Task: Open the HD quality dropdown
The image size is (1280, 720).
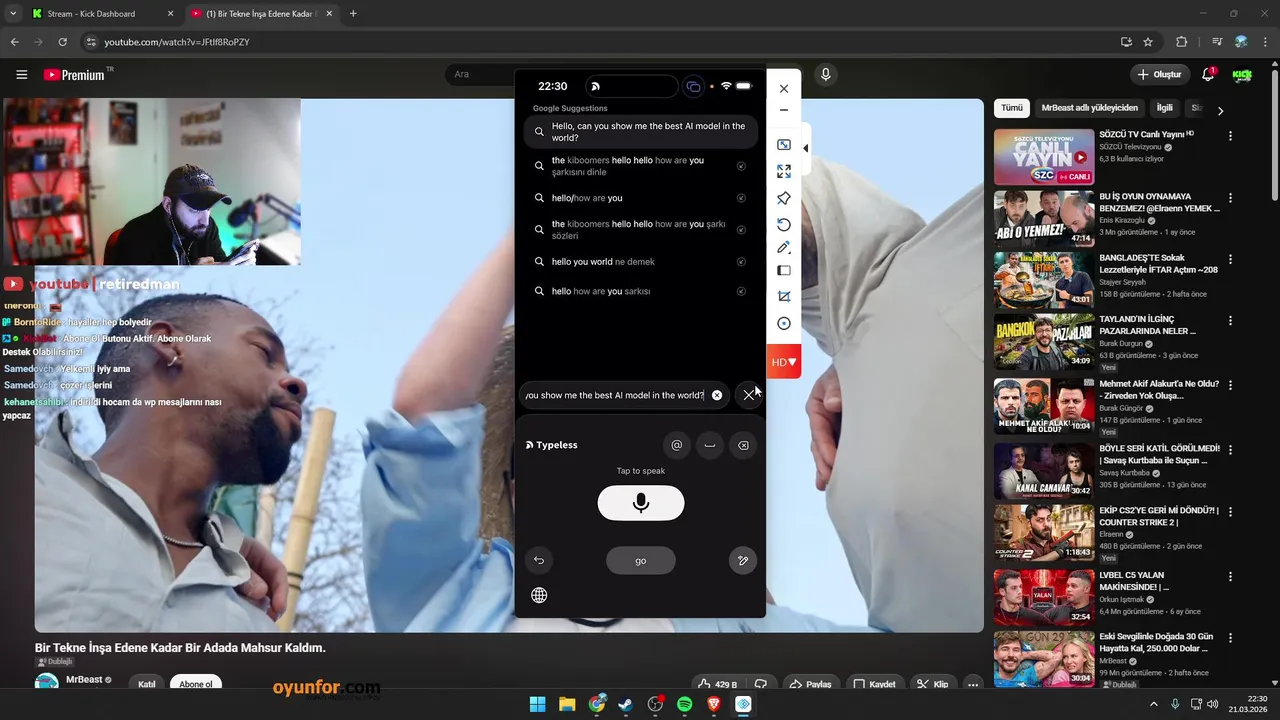Action: pyautogui.click(x=784, y=362)
